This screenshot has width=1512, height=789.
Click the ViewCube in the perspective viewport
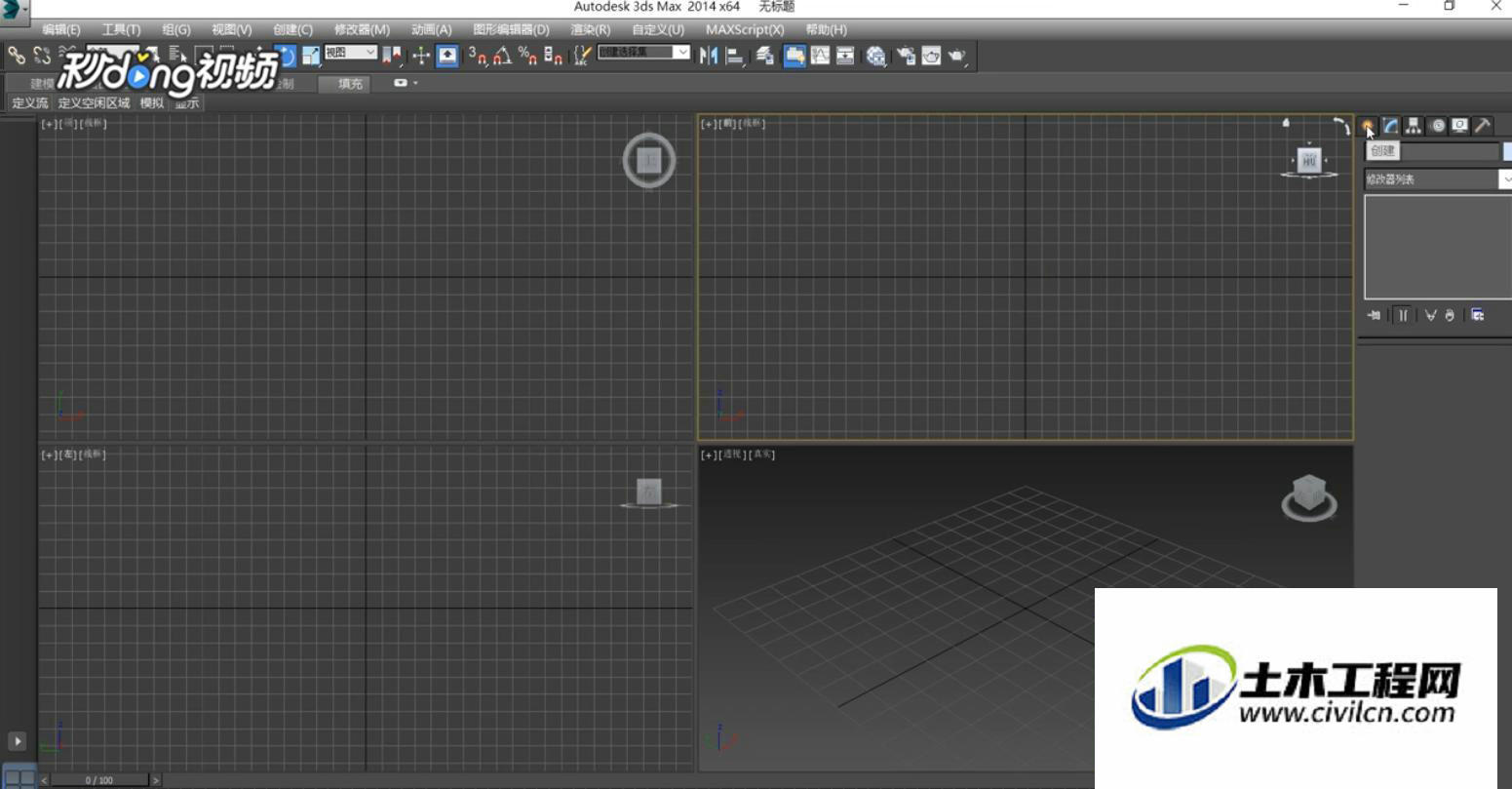[x=1308, y=495]
